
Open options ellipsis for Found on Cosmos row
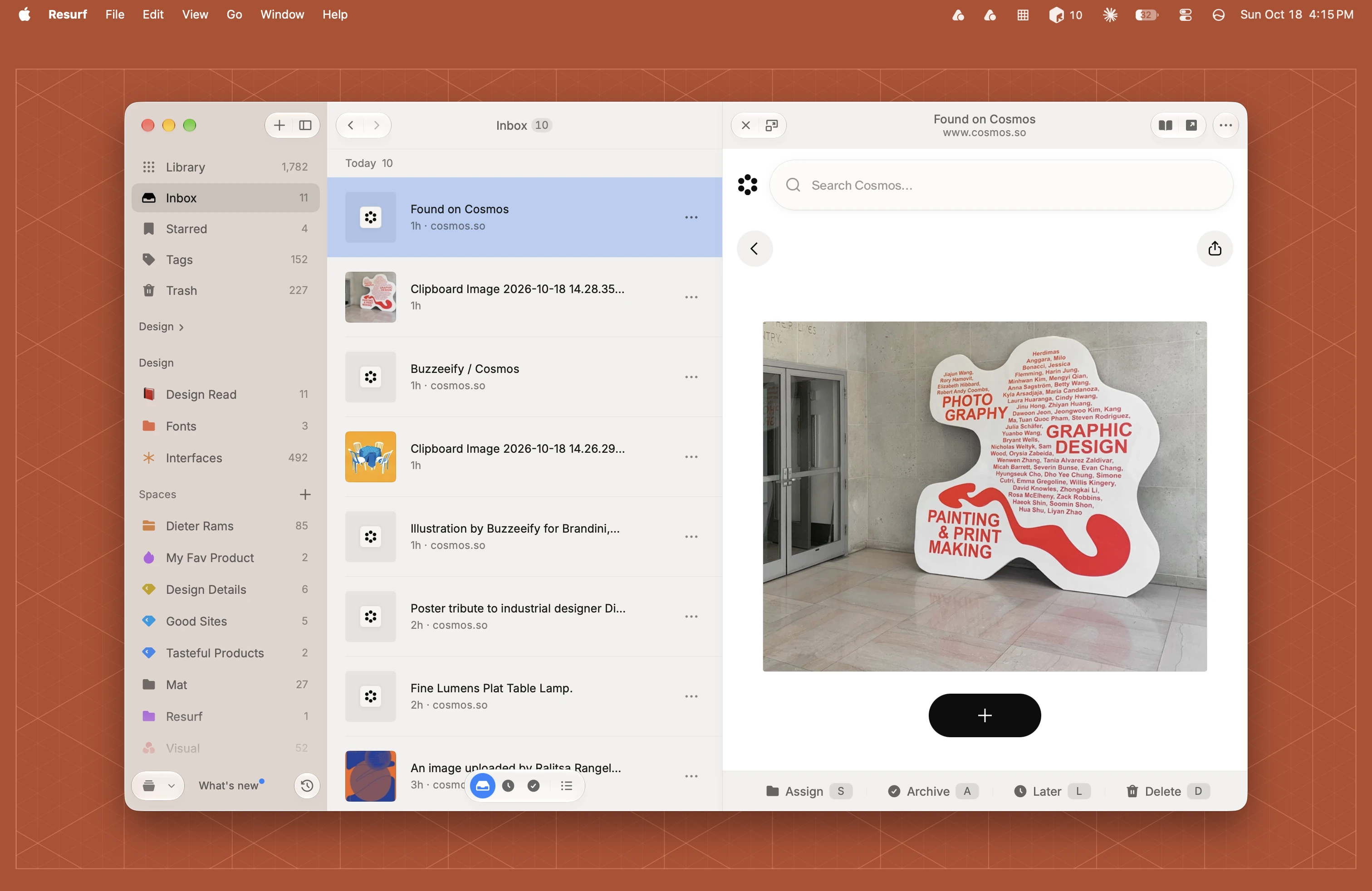[x=691, y=217]
